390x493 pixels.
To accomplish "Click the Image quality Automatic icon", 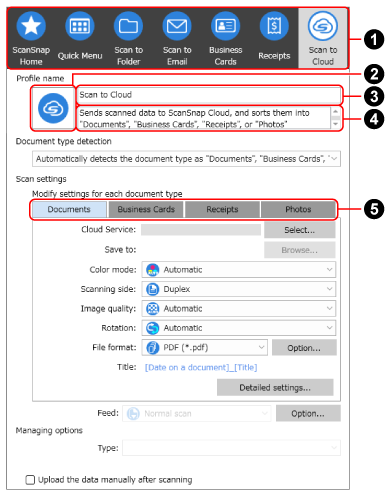I will [x=153, y=309].
